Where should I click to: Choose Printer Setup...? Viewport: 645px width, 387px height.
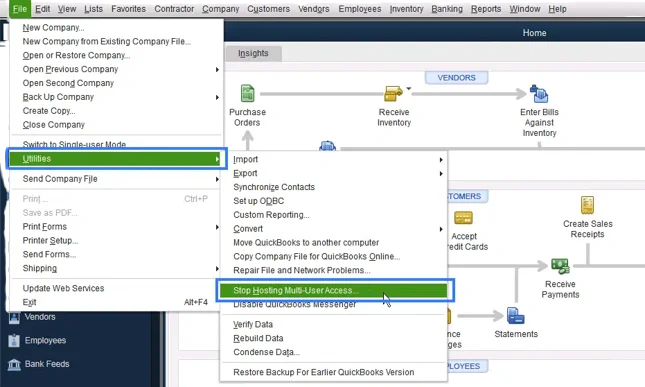coord(50,241)
